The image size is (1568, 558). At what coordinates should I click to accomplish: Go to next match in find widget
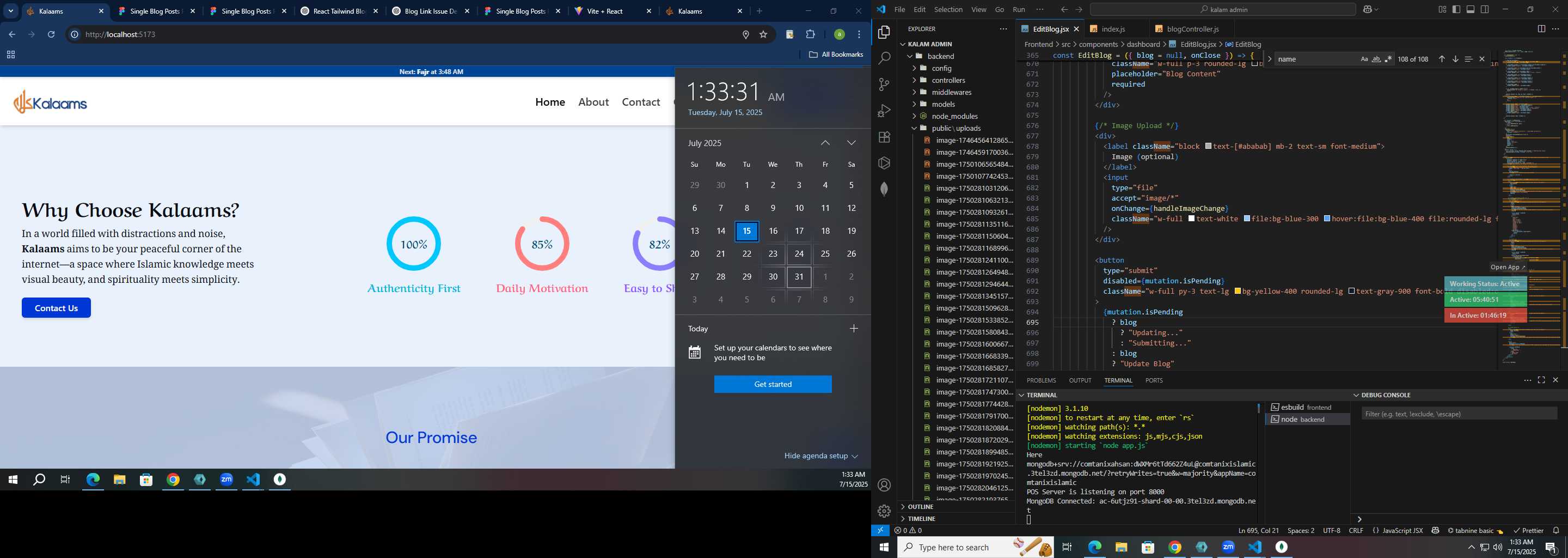pyautogui.click(x=1455, y=59)
